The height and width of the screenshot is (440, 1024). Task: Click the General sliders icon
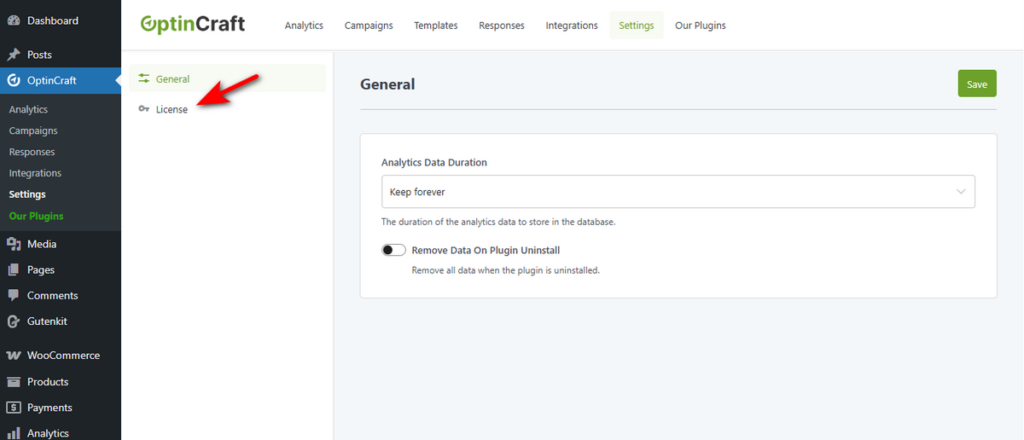pos(144,79)
